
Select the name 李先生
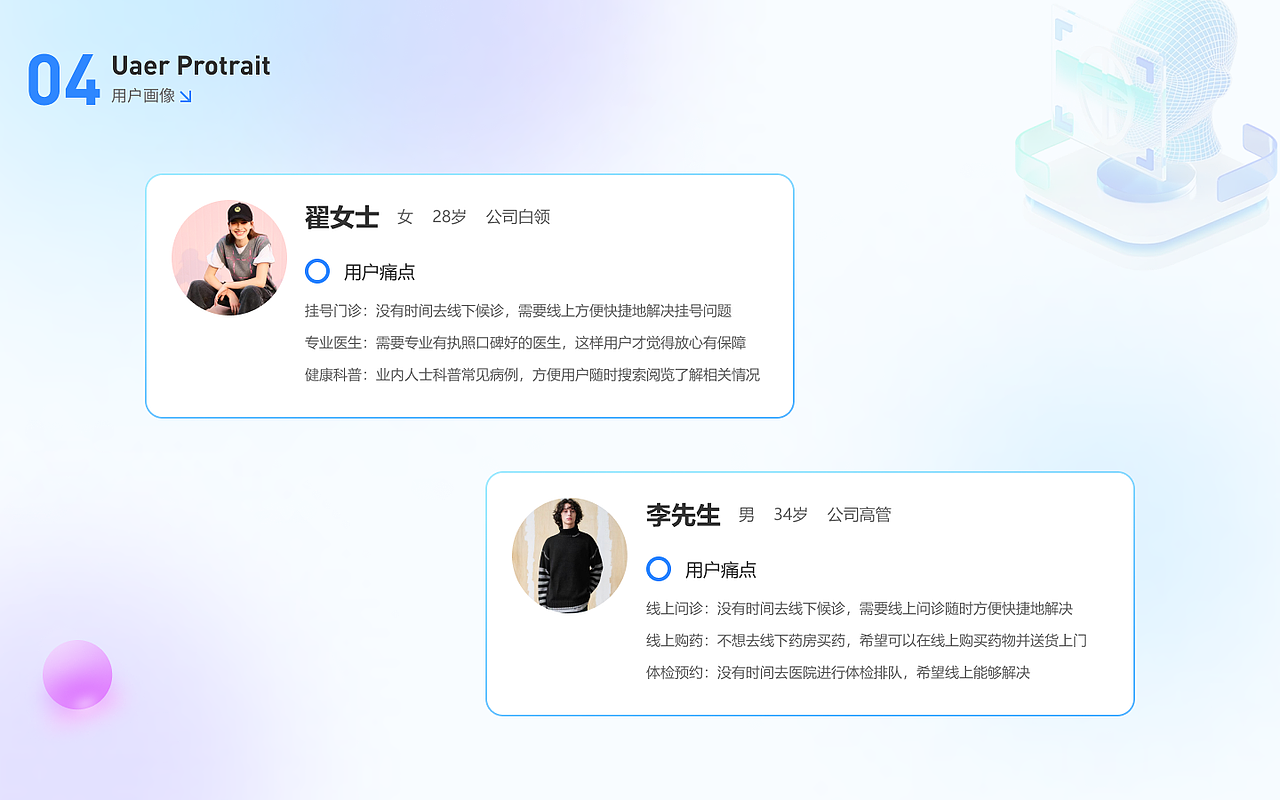tap(683, 515)
